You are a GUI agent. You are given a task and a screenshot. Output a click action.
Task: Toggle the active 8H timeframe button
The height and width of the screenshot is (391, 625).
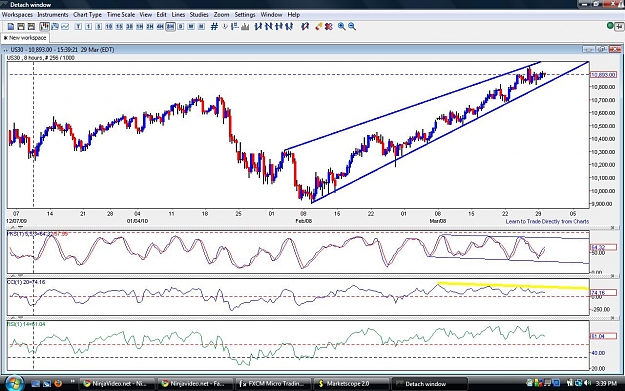tap(170, 27)
